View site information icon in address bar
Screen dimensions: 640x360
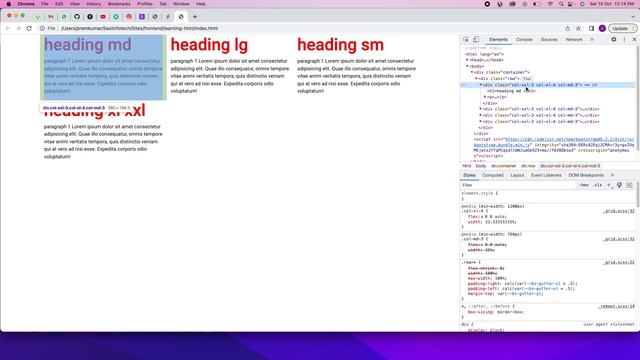pyautogui.click(x=42, y=29)
